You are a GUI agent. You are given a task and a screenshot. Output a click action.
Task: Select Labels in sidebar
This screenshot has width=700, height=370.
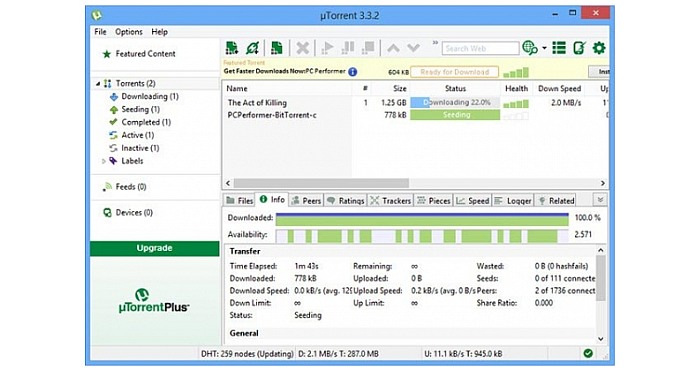point(132,161)
